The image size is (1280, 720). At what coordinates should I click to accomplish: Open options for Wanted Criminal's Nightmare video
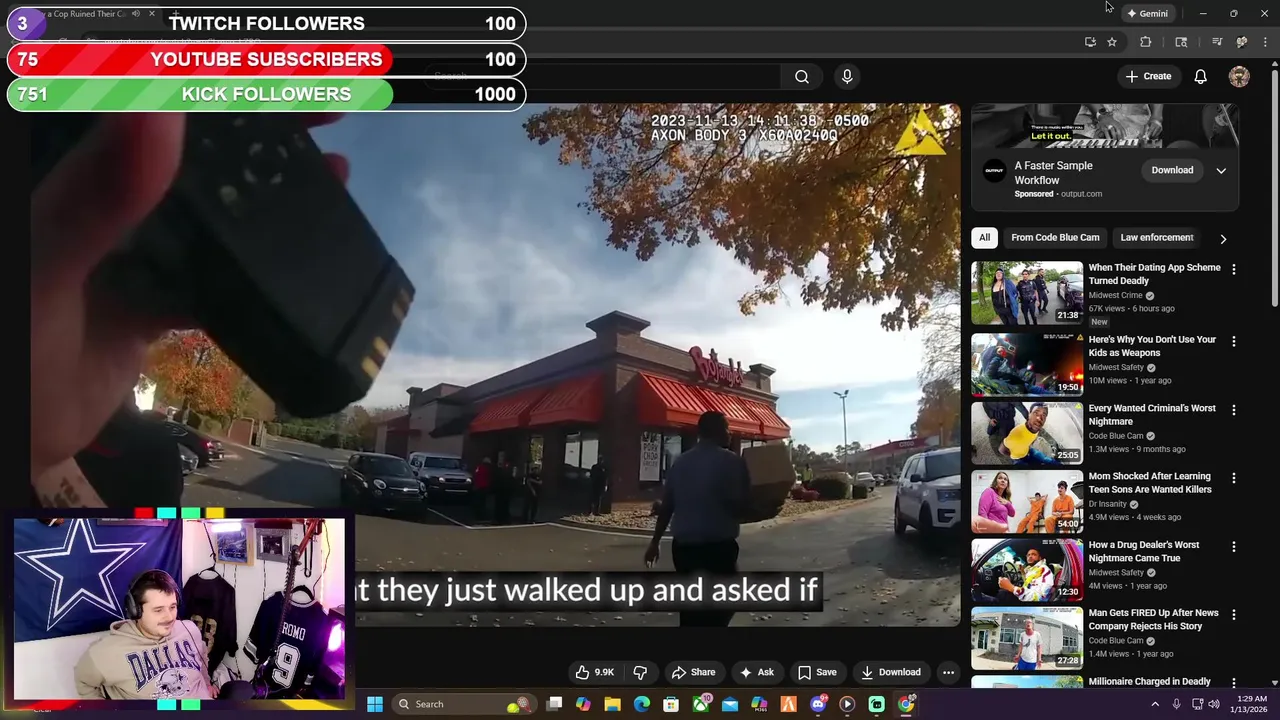[x=1233, y=410]
